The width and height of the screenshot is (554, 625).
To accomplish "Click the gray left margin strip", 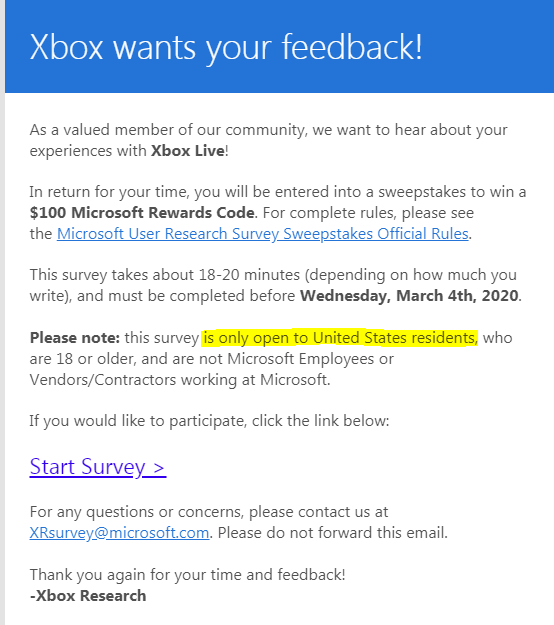I will [2, 312].
